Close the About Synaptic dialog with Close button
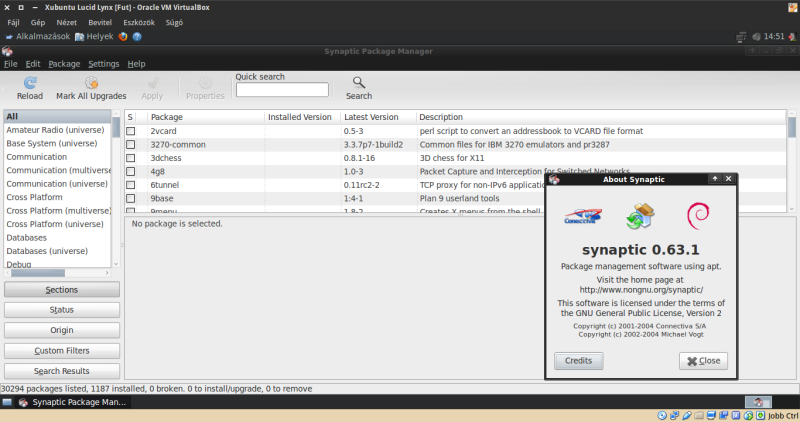Screen dimensions: 800x422 click(703, 361)
